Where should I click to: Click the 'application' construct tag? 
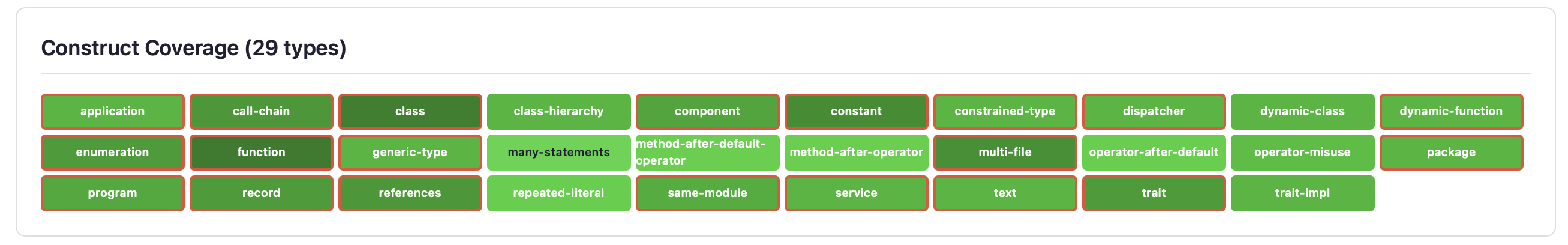113,112
